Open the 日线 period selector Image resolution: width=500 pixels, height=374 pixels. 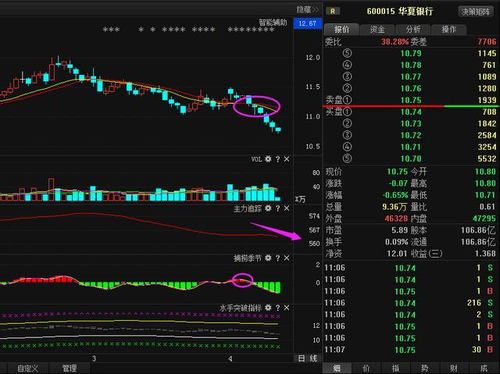307,358
